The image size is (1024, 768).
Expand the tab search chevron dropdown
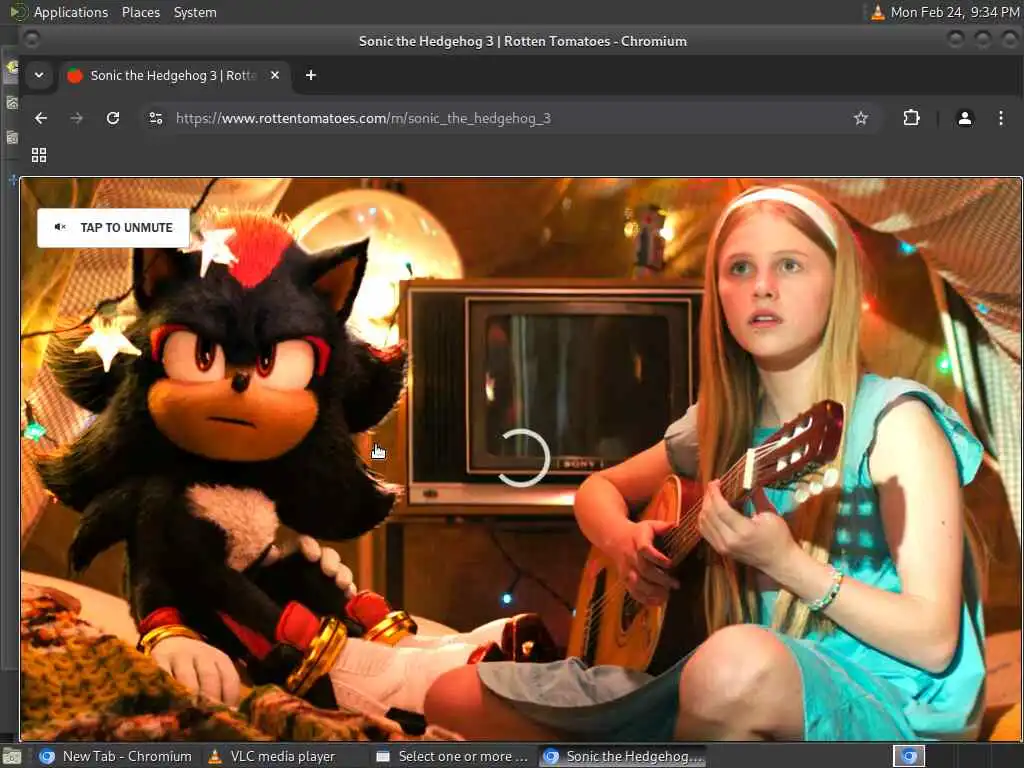pos(39,75)
